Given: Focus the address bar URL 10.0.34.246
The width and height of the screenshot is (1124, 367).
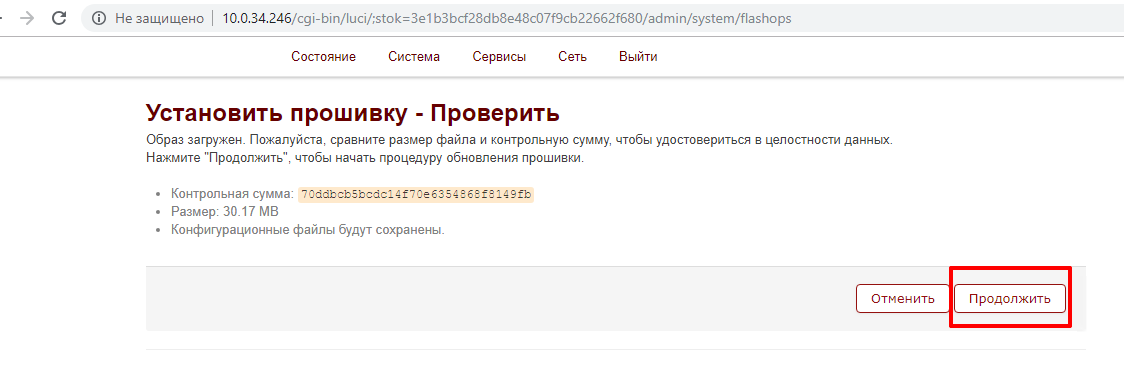Looking at the screenshot, I should (507, 19).
